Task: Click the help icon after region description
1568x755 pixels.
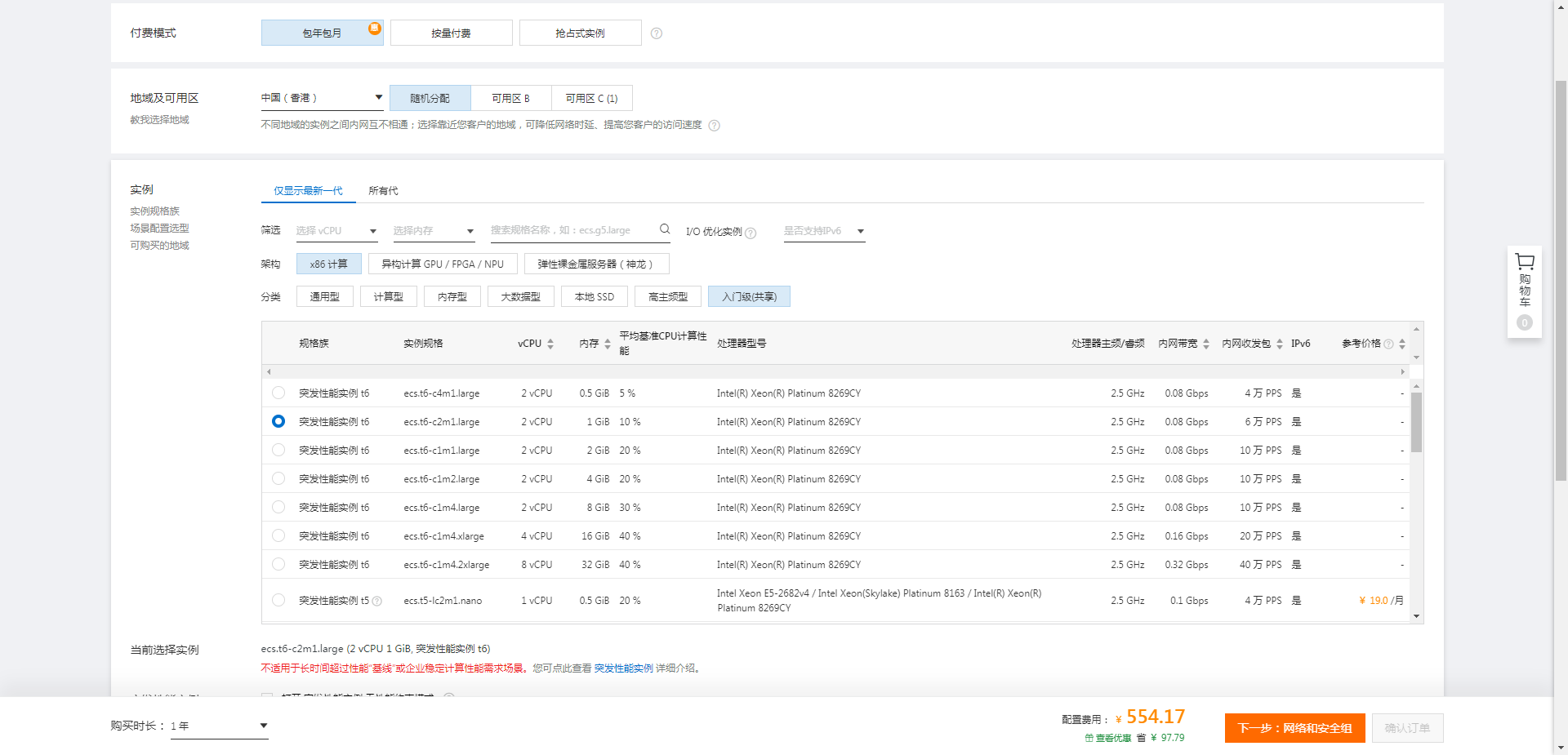Action: click(714, 126)
